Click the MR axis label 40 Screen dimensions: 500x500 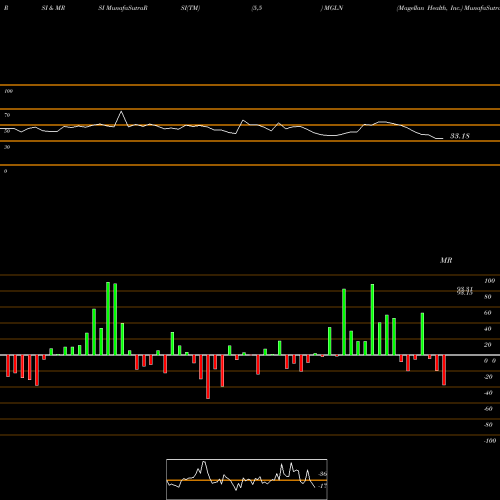click(x=488, y=329)
